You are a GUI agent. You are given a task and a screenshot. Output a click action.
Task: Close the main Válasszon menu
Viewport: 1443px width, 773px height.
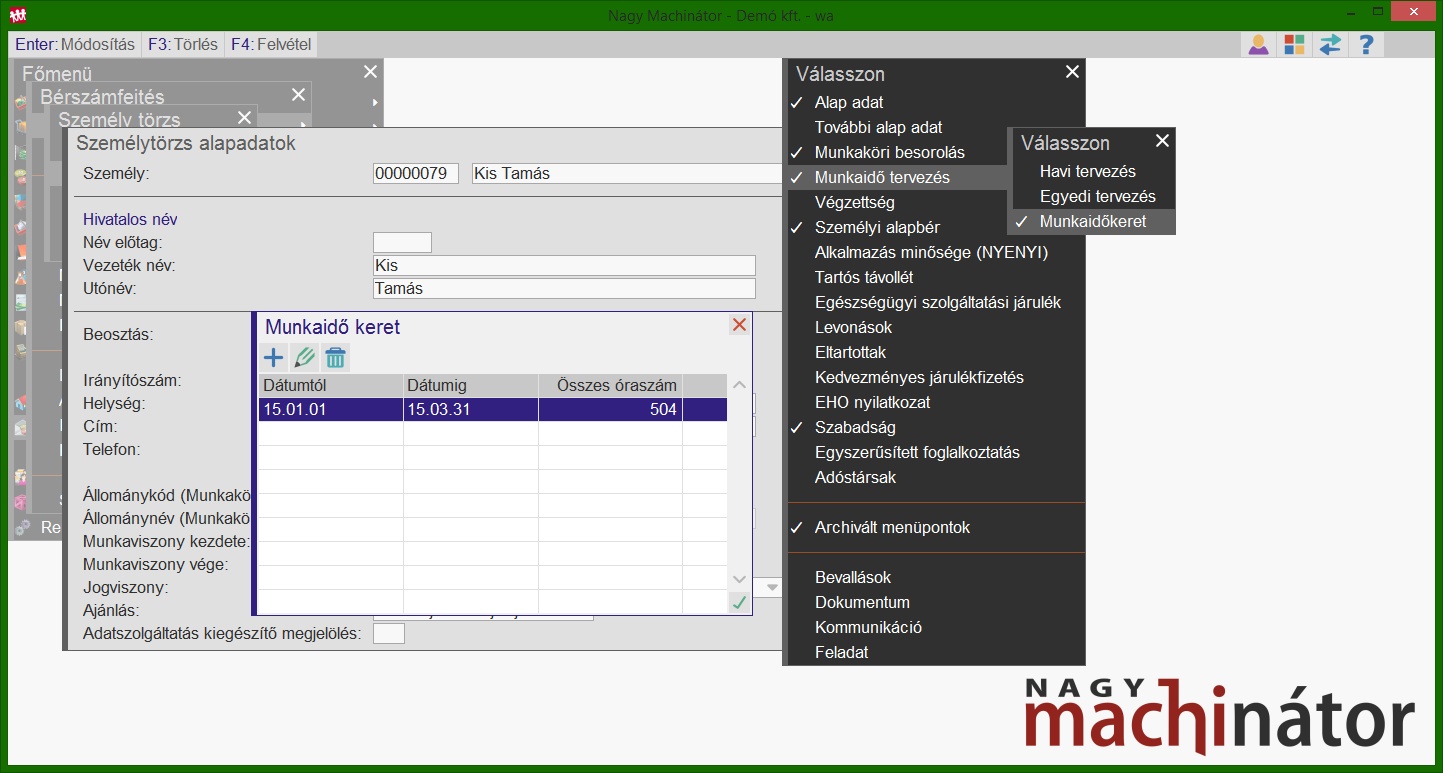click(1072, 72)
